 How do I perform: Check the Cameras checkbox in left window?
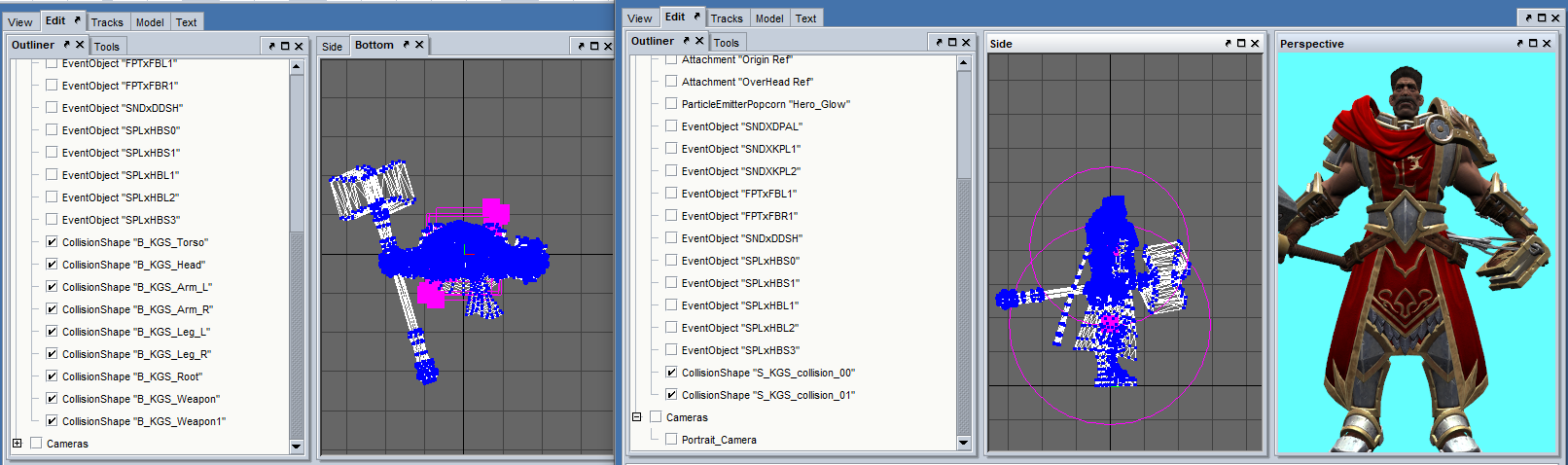click(36, 444)
